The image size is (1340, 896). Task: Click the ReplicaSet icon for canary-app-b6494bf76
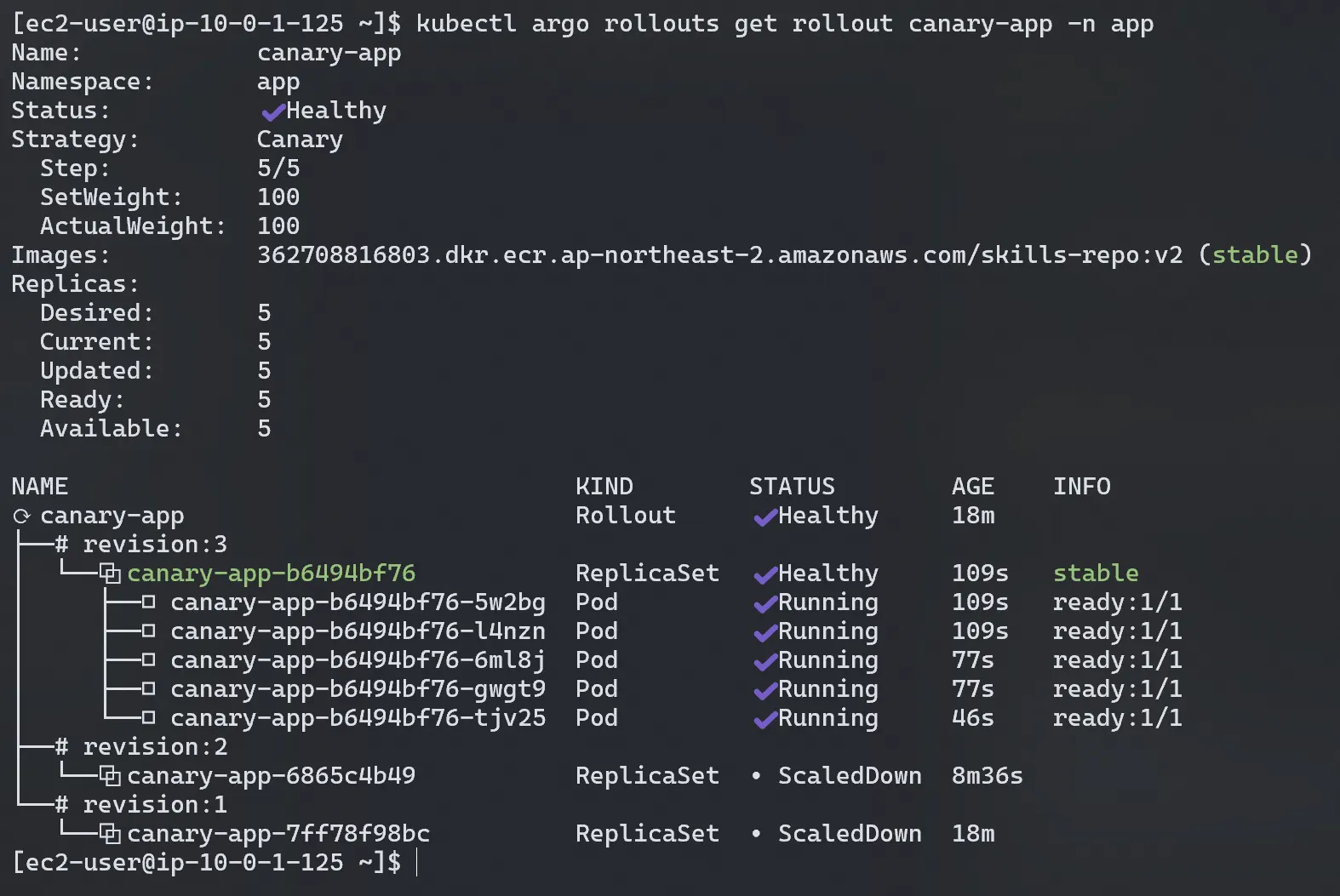pyautogui.click(x=110, y=574)
